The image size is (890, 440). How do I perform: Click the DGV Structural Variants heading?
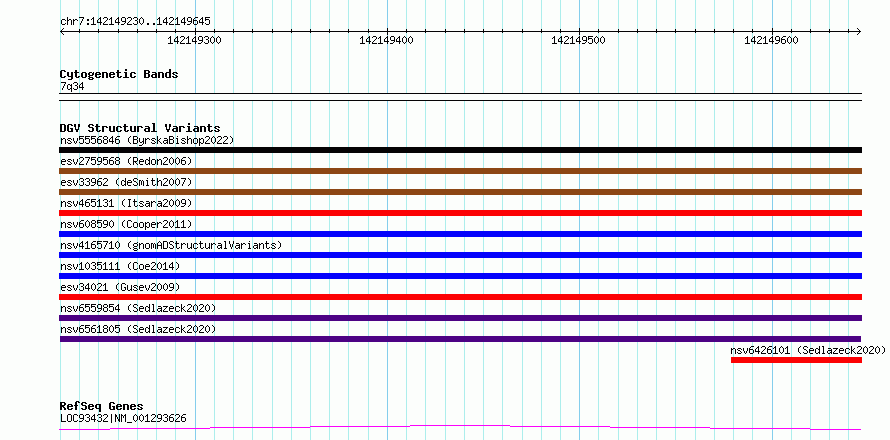[x=140, y=128]
